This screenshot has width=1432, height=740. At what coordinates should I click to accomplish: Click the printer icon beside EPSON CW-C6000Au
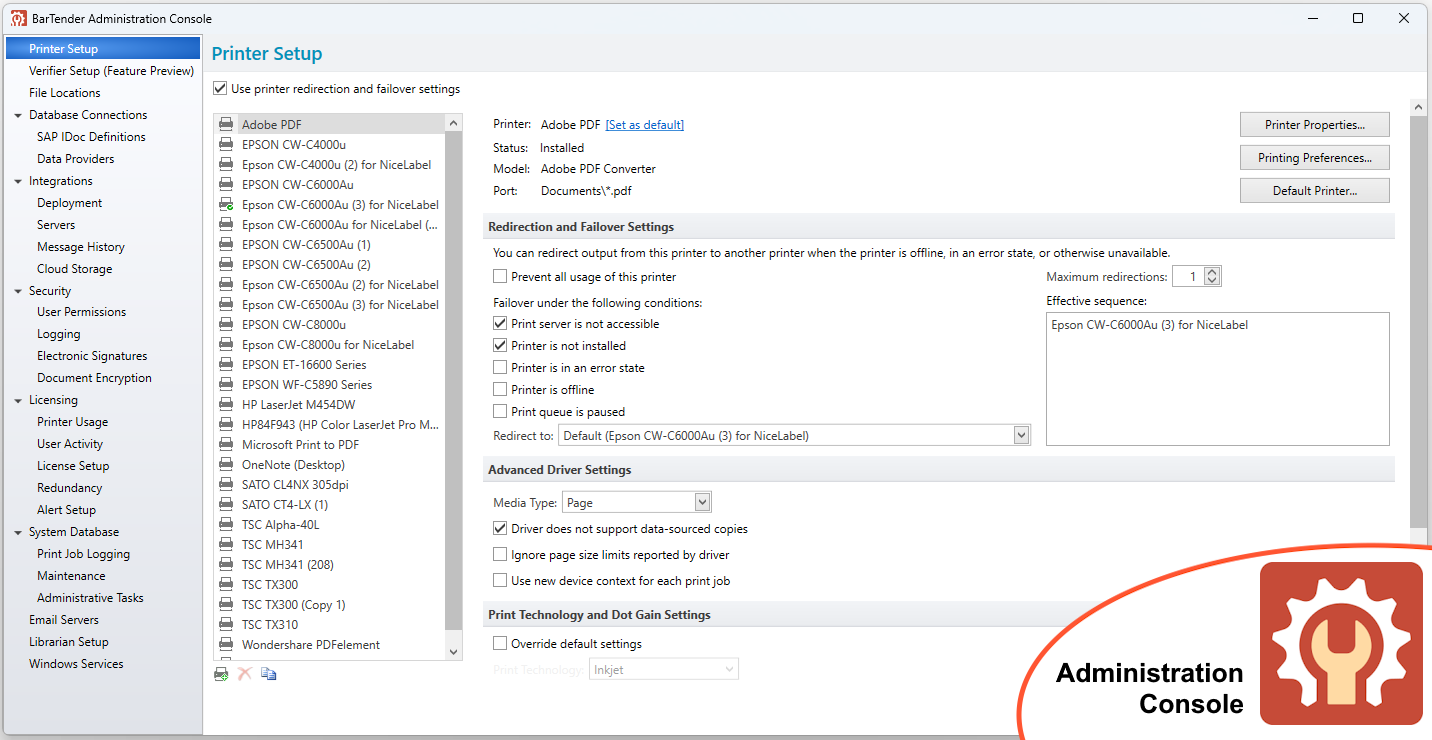point(226,185)
